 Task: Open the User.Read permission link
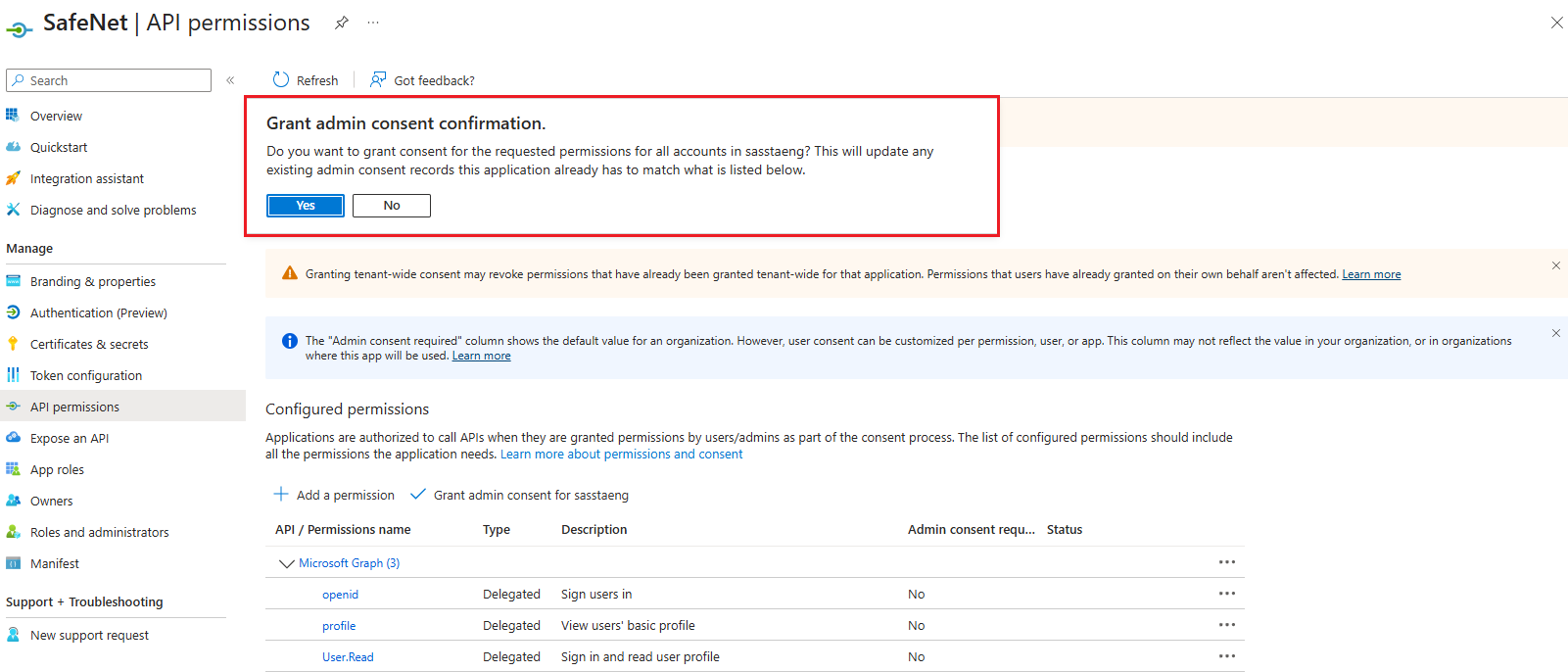pos(348,657)
